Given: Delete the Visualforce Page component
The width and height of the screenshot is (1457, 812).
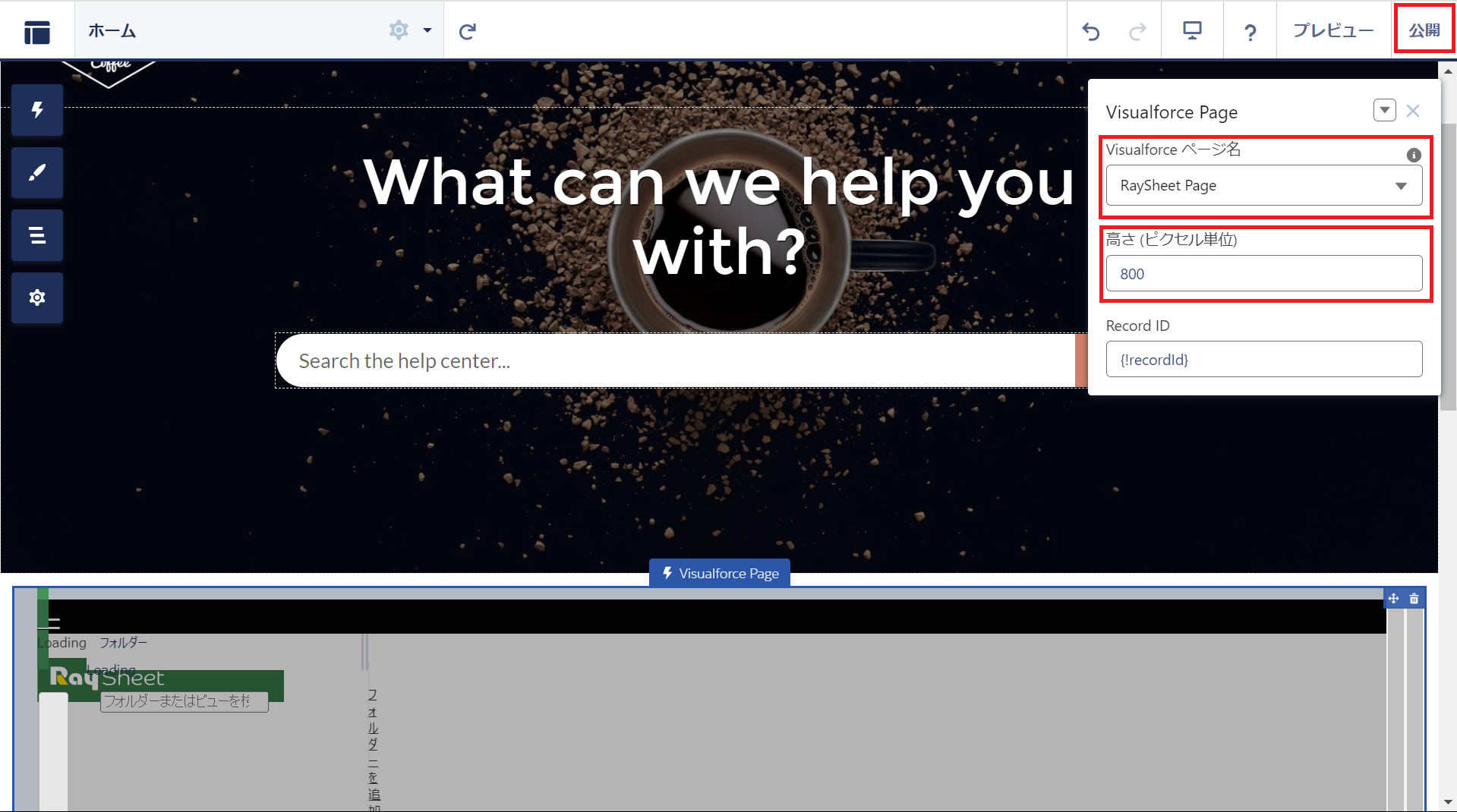Looking at the screenshot, I should tap(1414, 599).
